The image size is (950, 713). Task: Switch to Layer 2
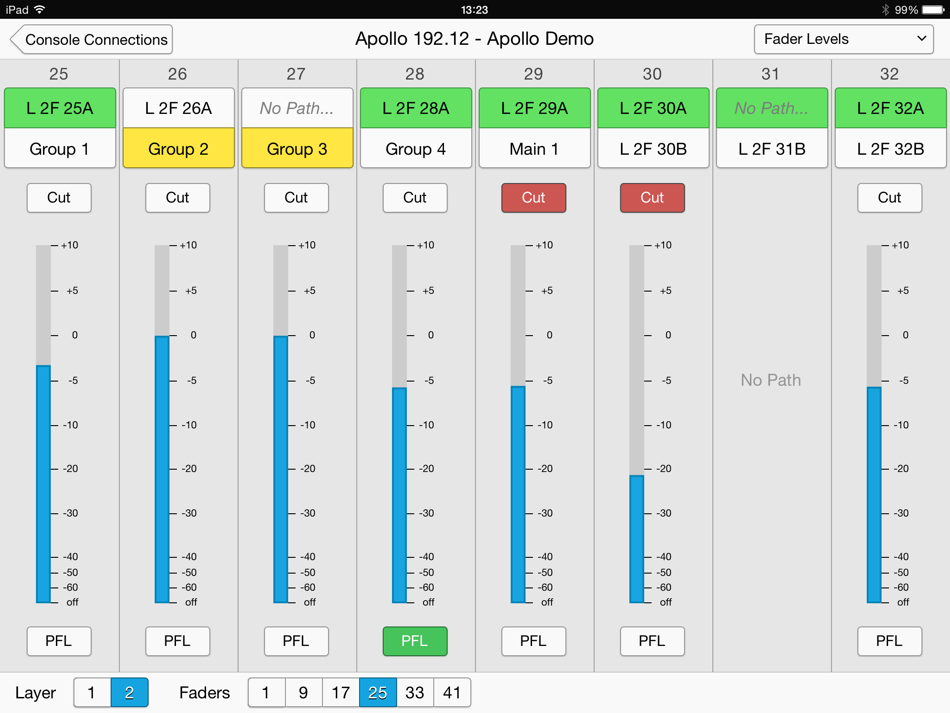[x=130, y=692]
